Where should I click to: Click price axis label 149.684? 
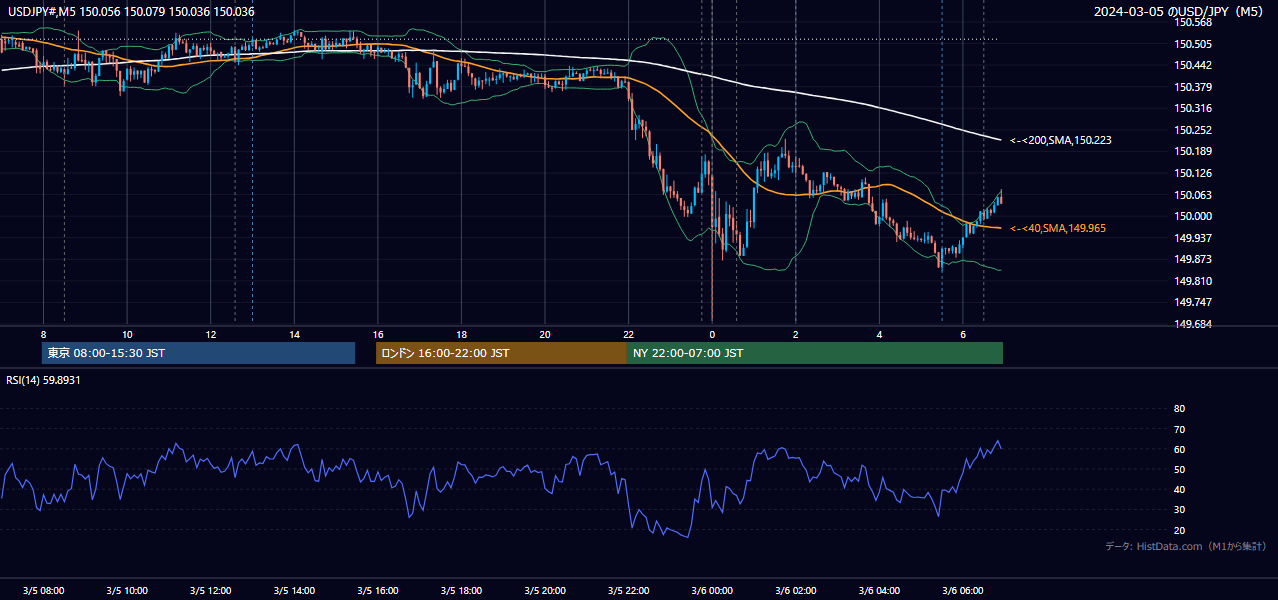[x=1193, y=324]
